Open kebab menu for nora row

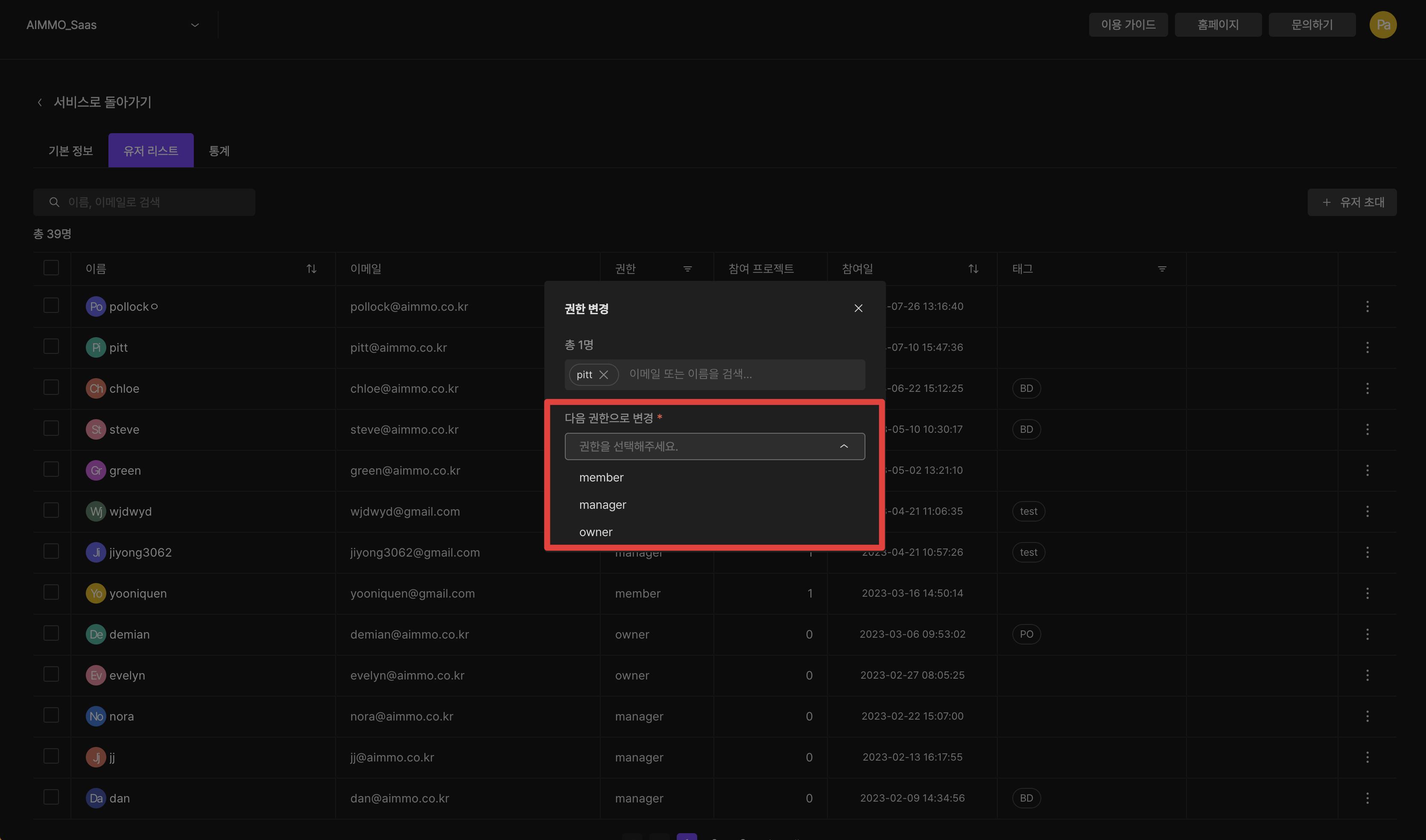[x=1367, y=716]
